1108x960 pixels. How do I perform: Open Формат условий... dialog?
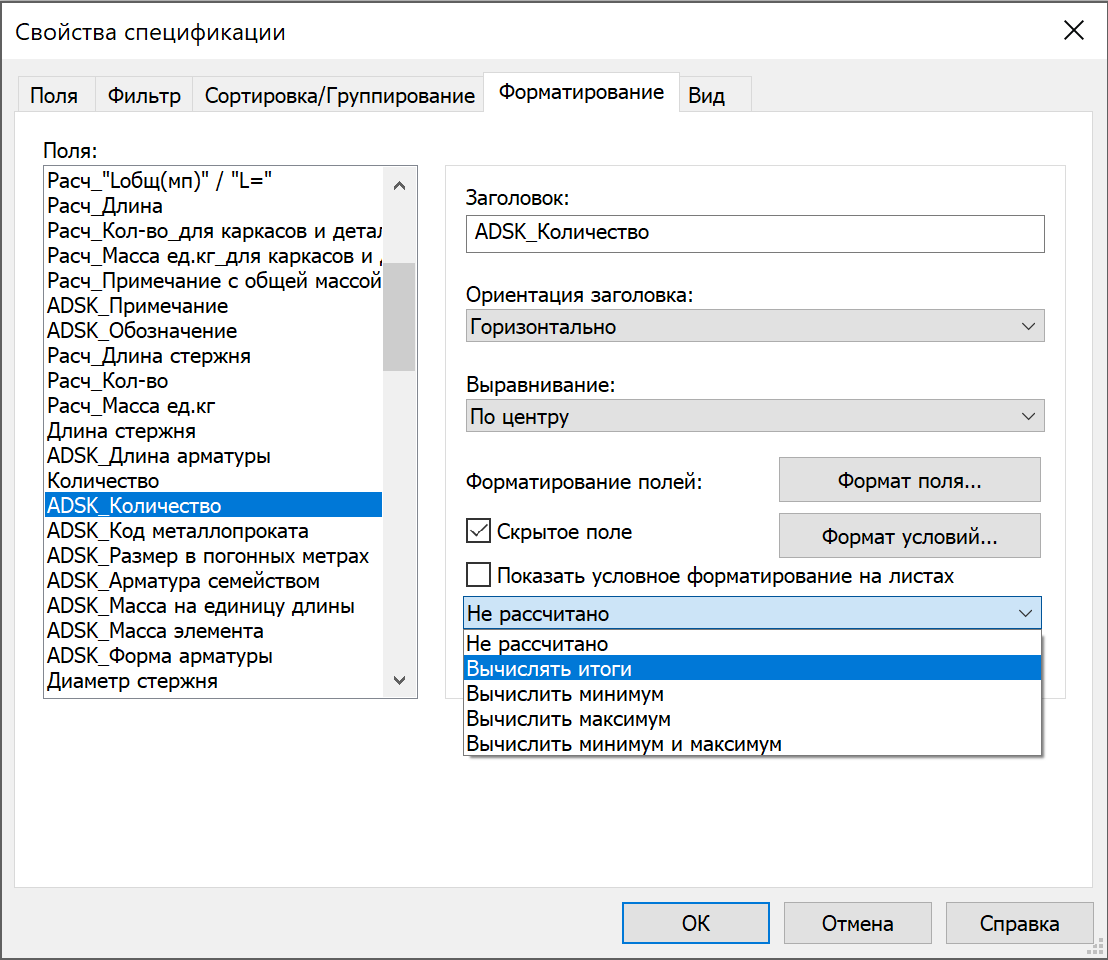[x=909, y=536]
